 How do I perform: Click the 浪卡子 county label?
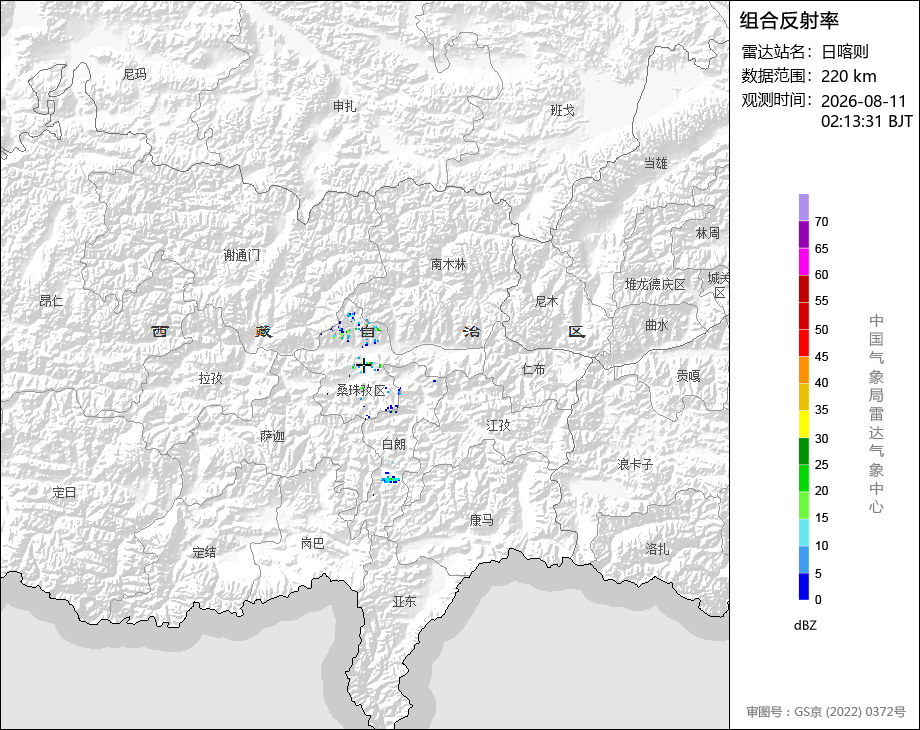[635, 464]
